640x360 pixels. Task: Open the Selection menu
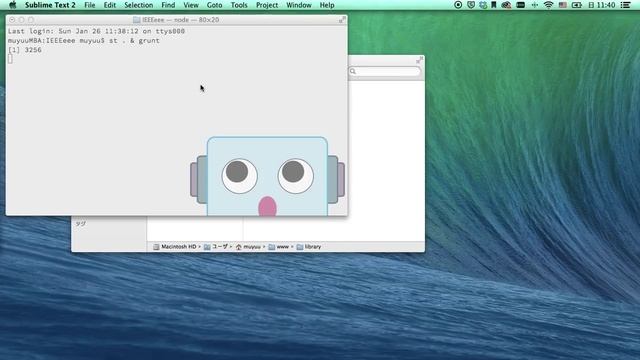(138, 5)
